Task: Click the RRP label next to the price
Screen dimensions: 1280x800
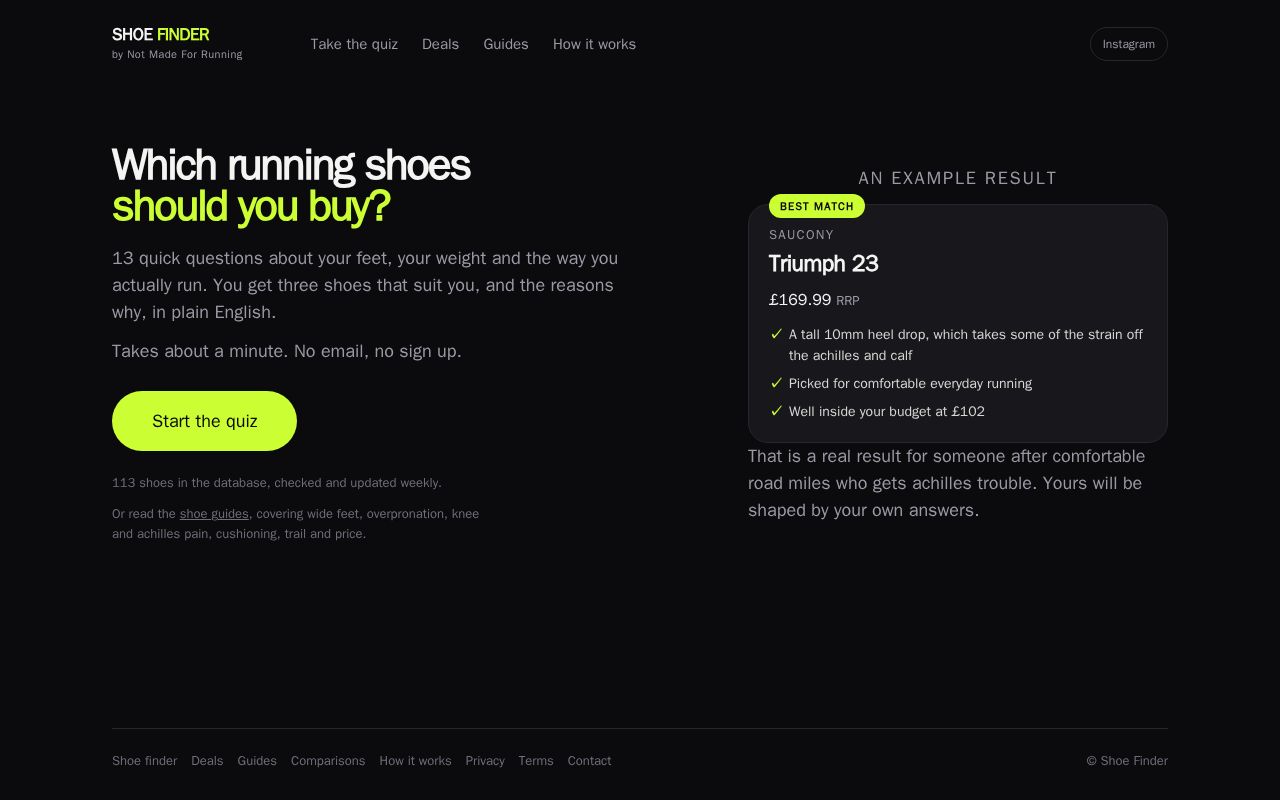Action: point(848,301)
